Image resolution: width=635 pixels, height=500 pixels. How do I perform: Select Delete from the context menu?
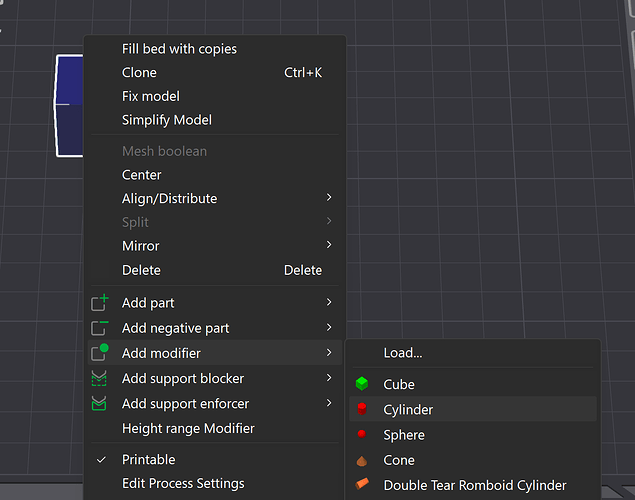click(215, 270)
